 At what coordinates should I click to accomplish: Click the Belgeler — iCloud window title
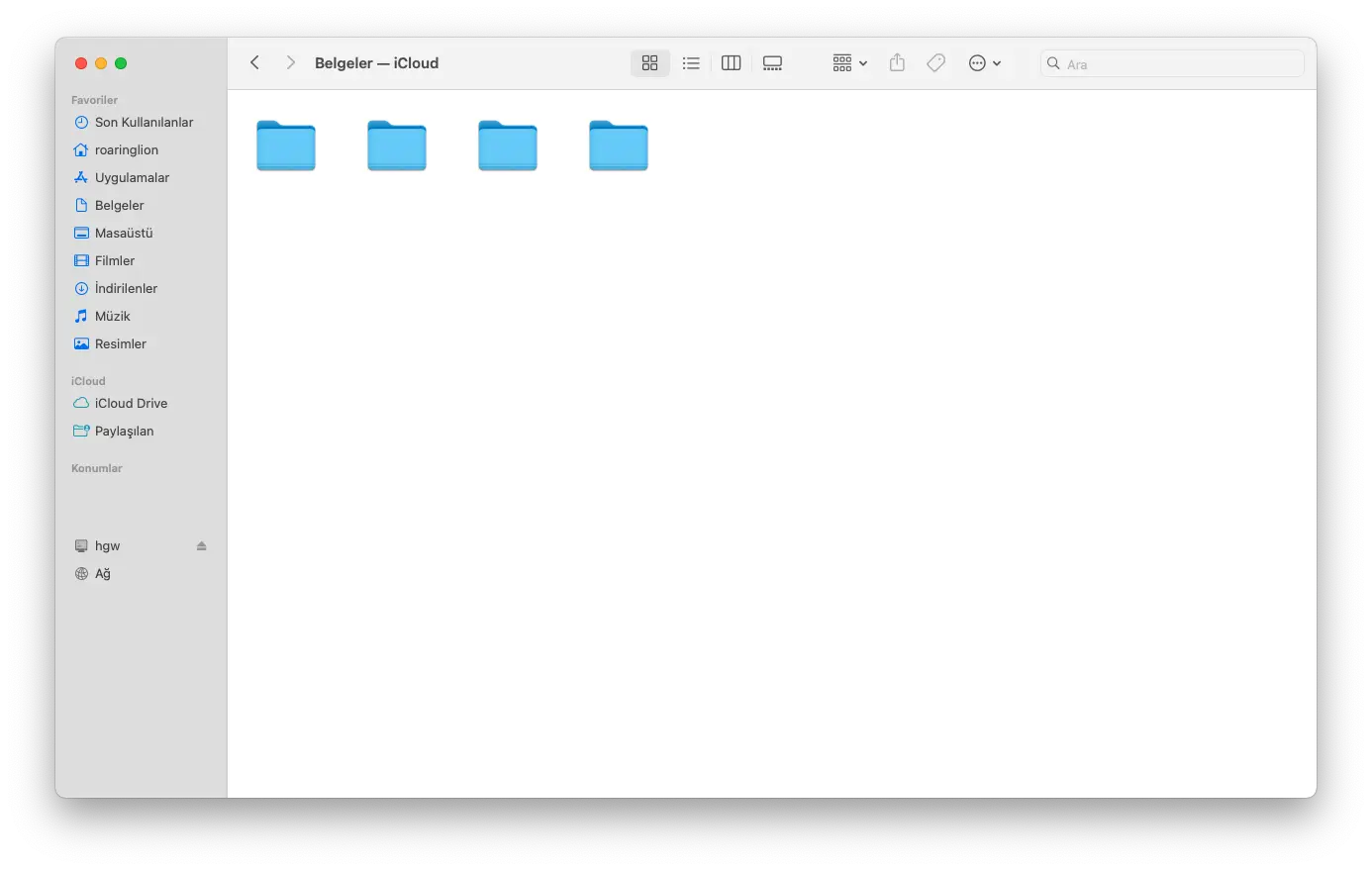(x=376, y=63)
